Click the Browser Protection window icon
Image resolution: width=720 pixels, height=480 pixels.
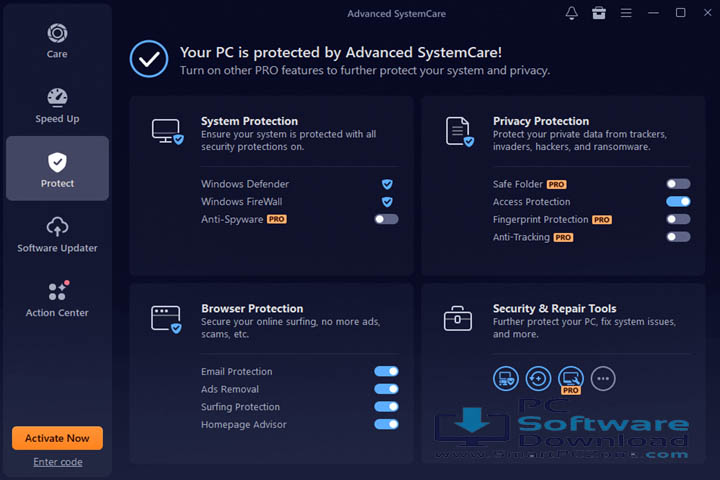point(166,319)
